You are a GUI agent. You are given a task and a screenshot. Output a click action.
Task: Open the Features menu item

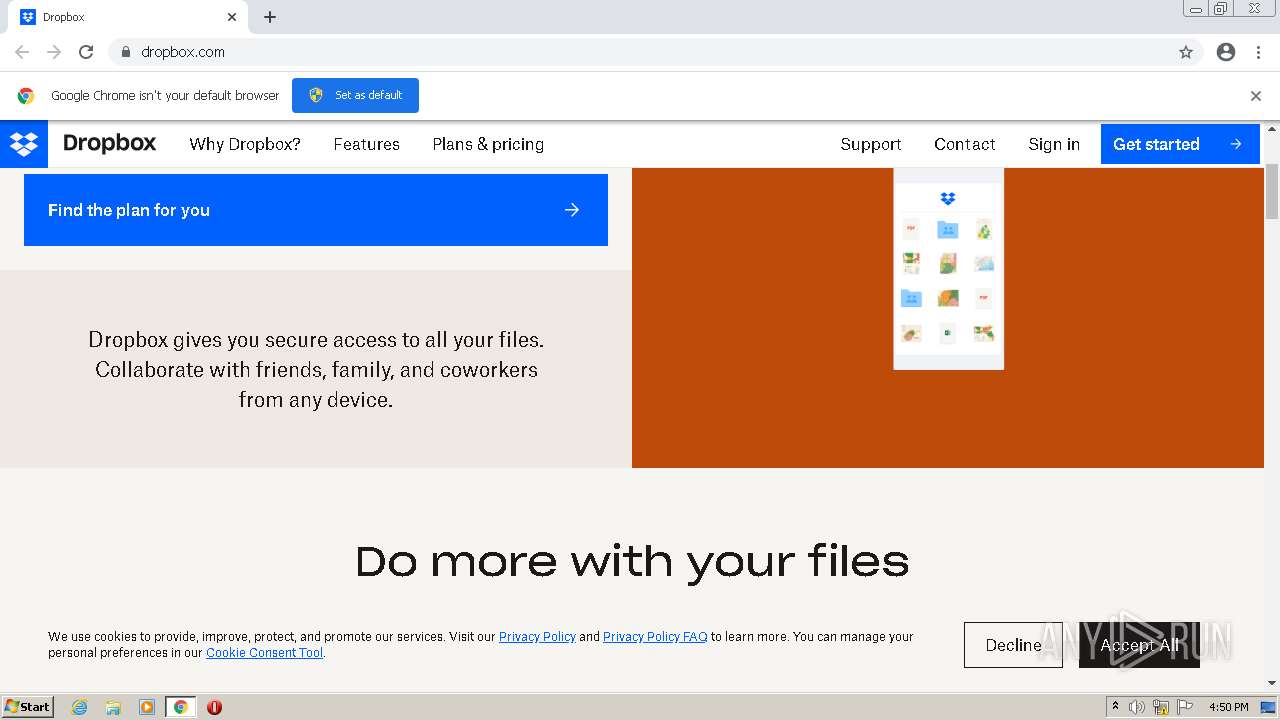(x=366, y=144)
